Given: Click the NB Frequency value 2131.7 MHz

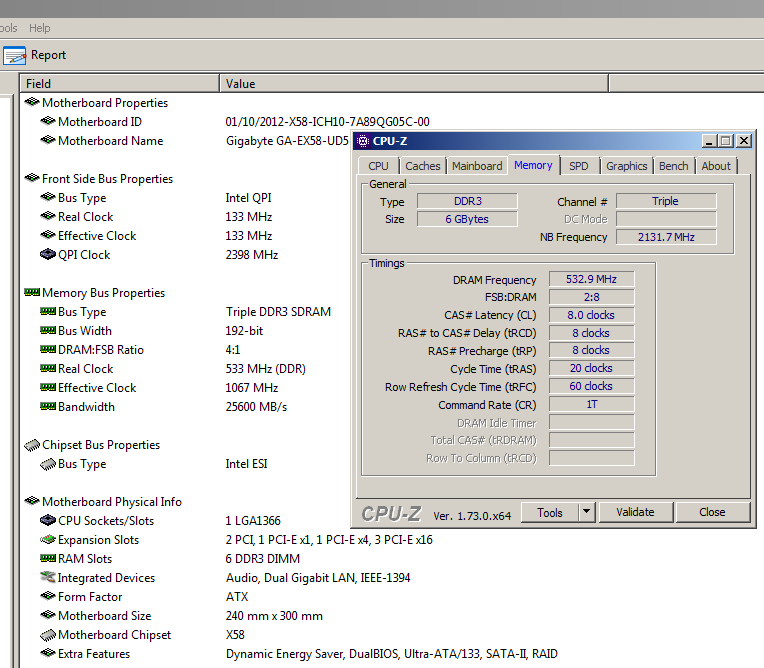Looking at the screenshot, I should tap(666, 237).
